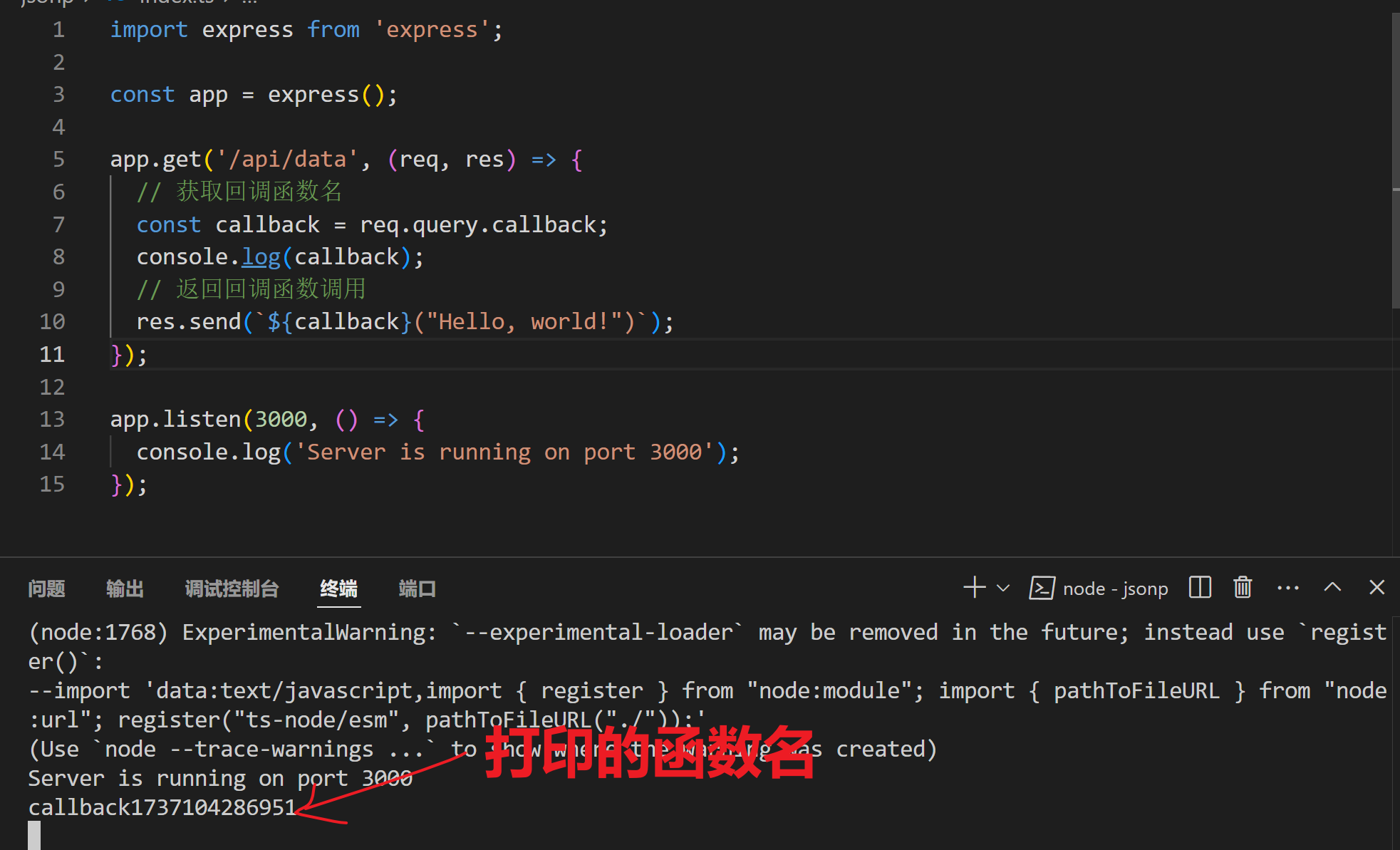Image resolution: width=1400 pixels, height=850 pixels.
Task: Click the 'express' string on line 1
Action: coord(432,30)
